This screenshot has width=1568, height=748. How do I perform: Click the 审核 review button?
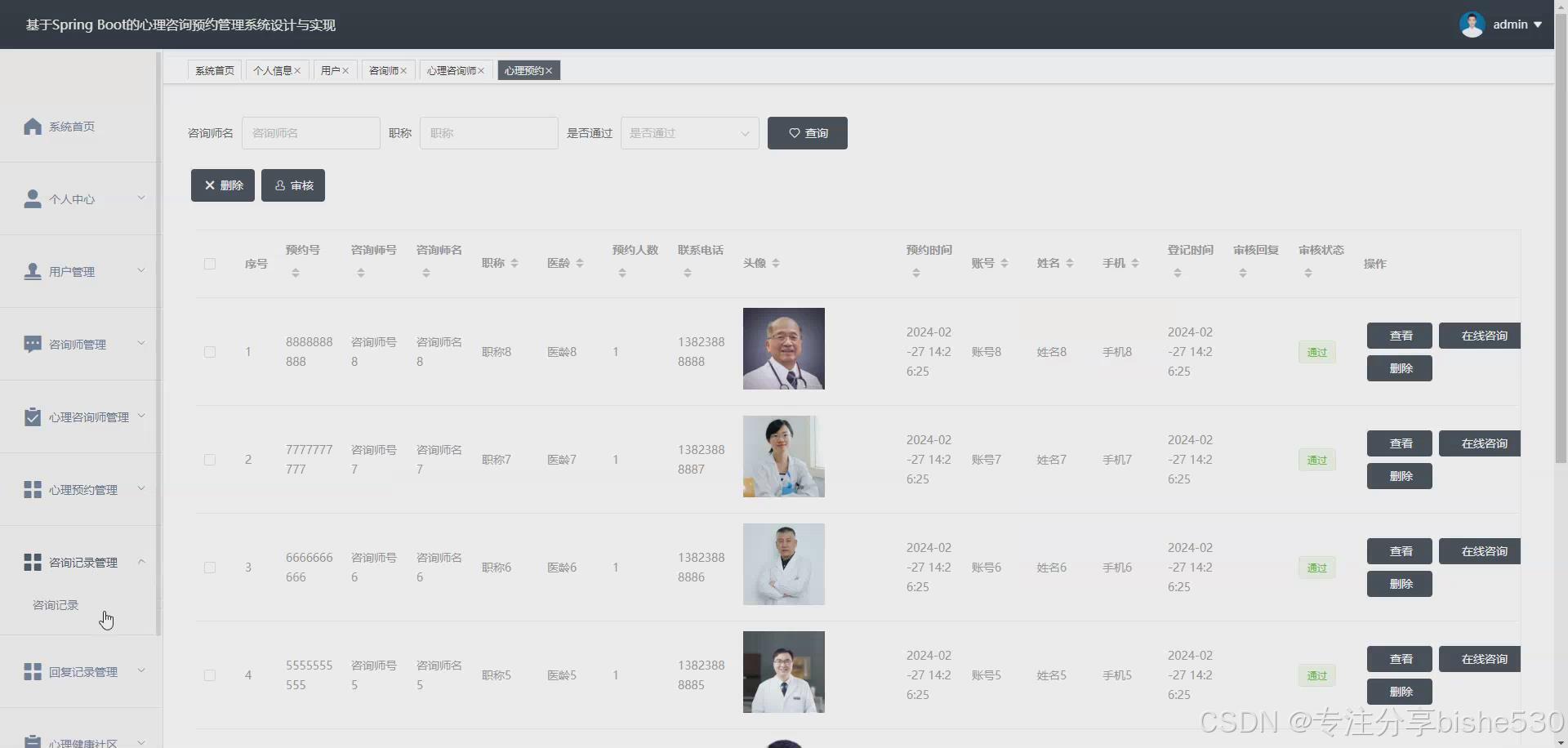[x=293, y=185]
